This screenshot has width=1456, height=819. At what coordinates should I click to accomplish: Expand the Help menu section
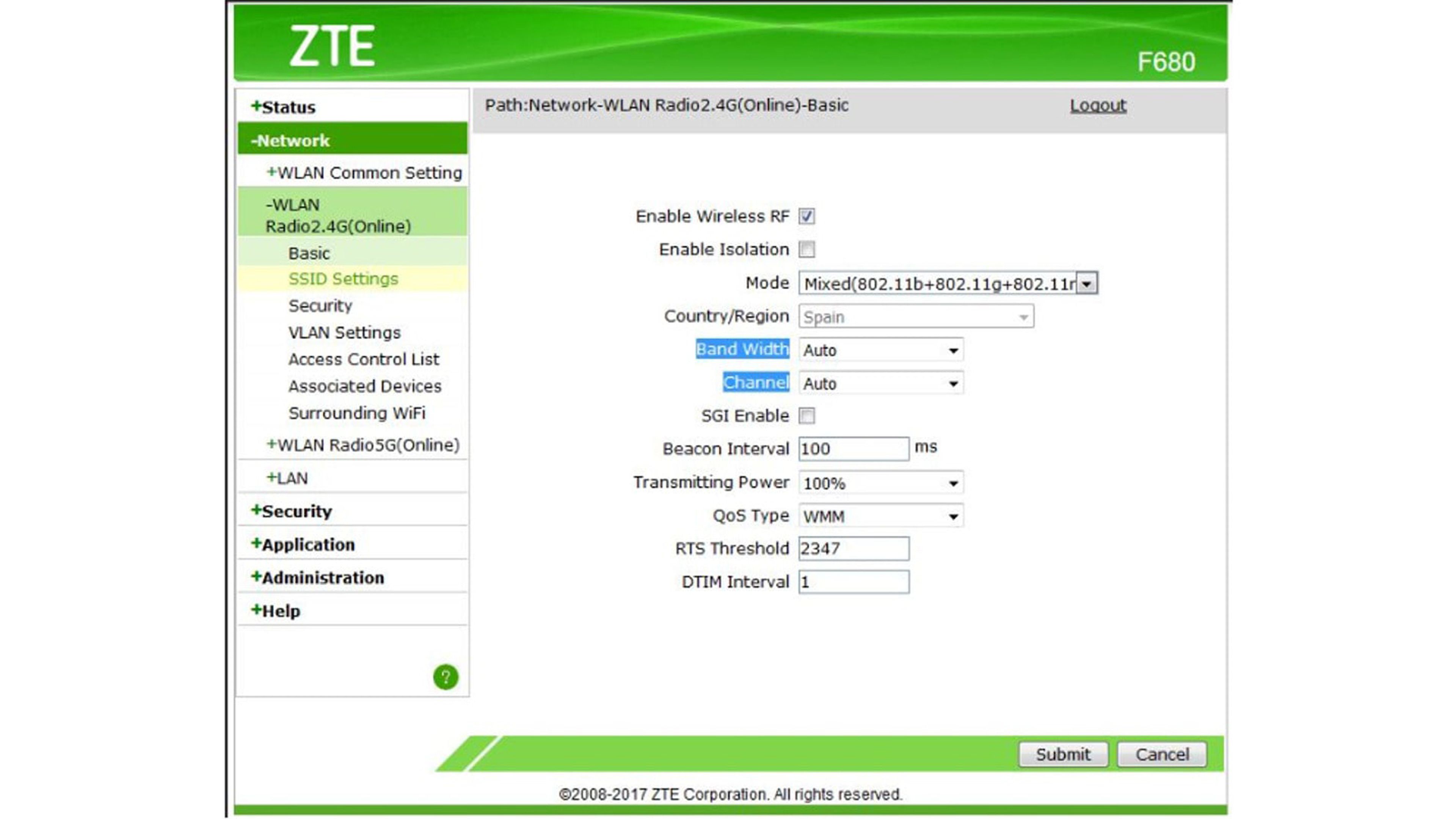pyautogui.click(x=275, y=611)
